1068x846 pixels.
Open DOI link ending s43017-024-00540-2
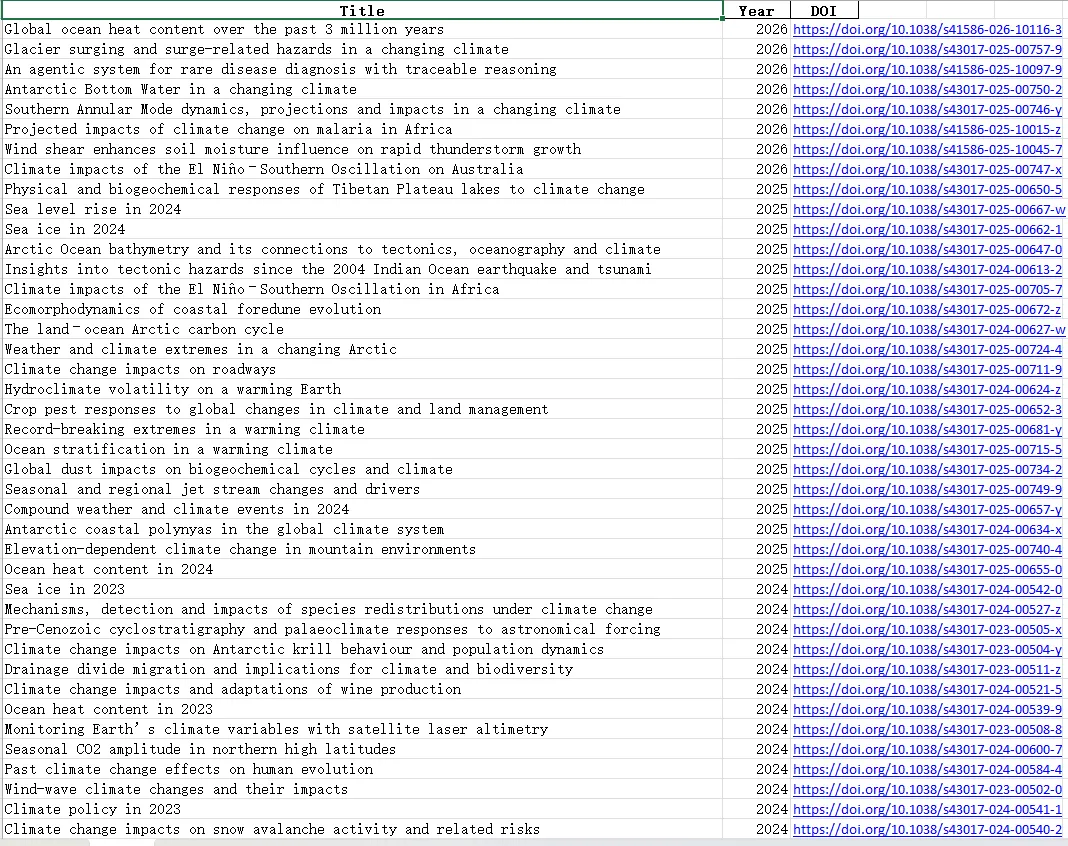pyautogui.click(x=927, y=829)
